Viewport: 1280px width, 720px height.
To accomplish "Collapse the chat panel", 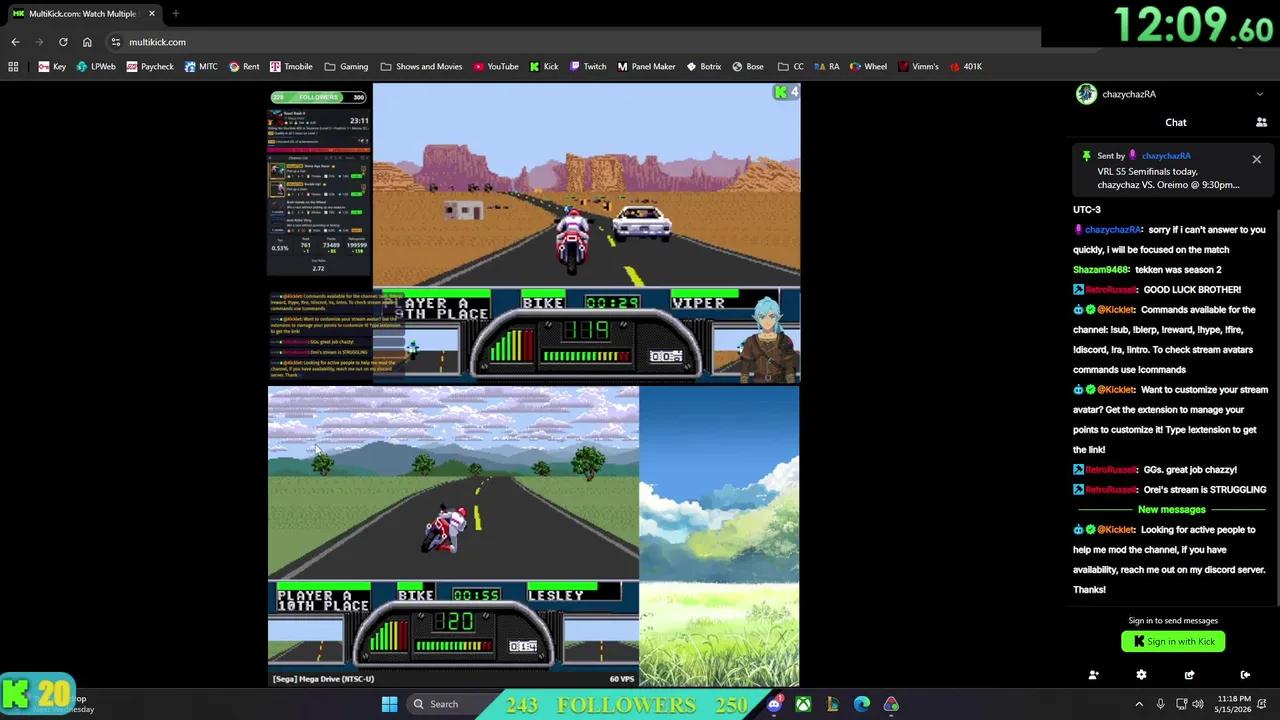I will tap(1245, 675).
